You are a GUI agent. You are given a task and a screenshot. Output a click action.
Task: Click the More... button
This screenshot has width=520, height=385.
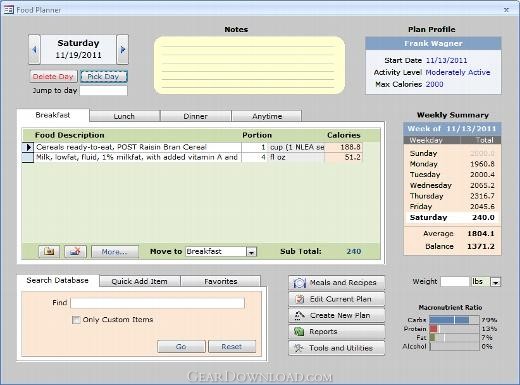tap(115, 252)
